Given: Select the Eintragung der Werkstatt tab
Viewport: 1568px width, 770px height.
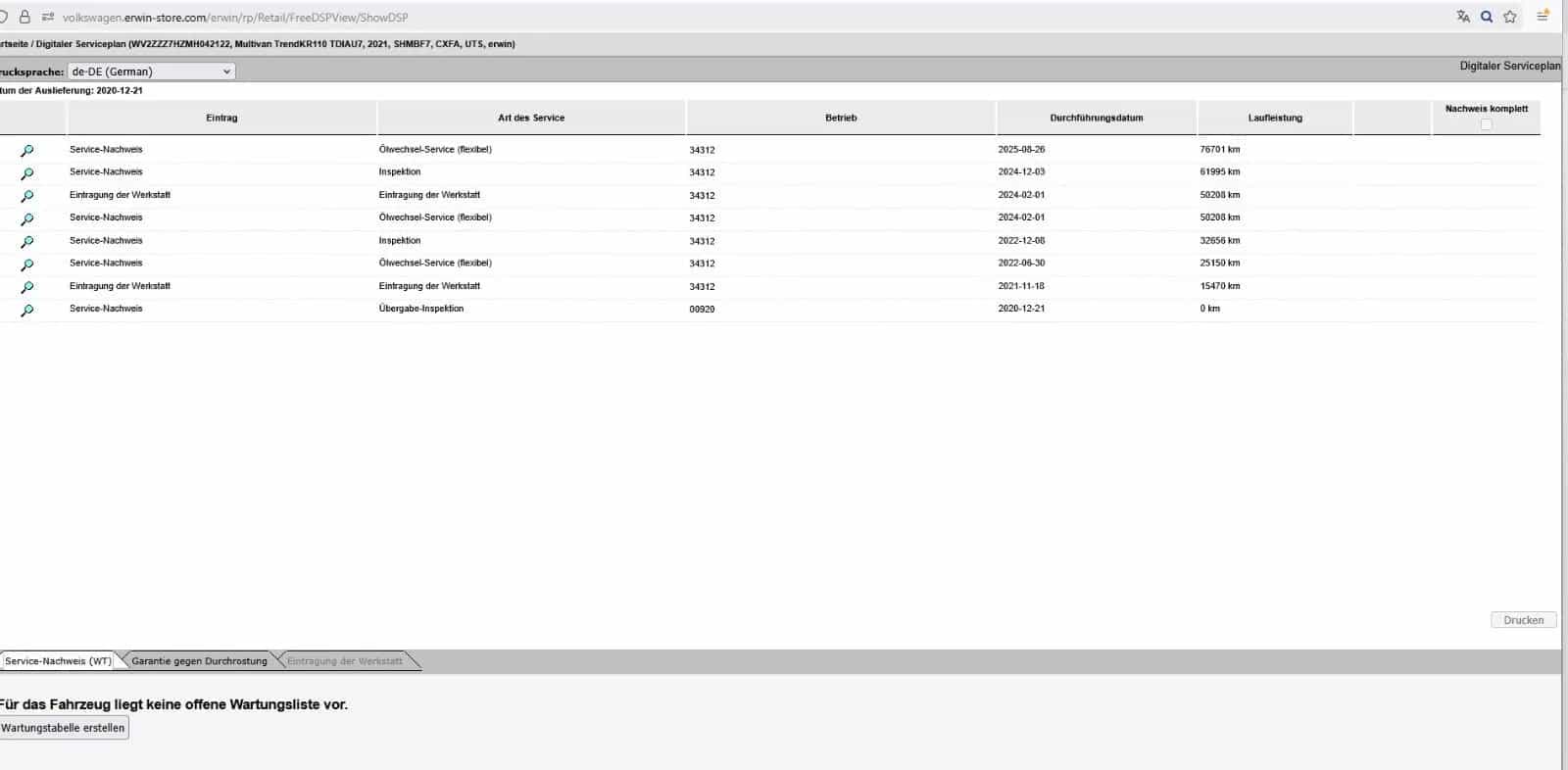Looking at the screenshot, I should coord(345,661).
